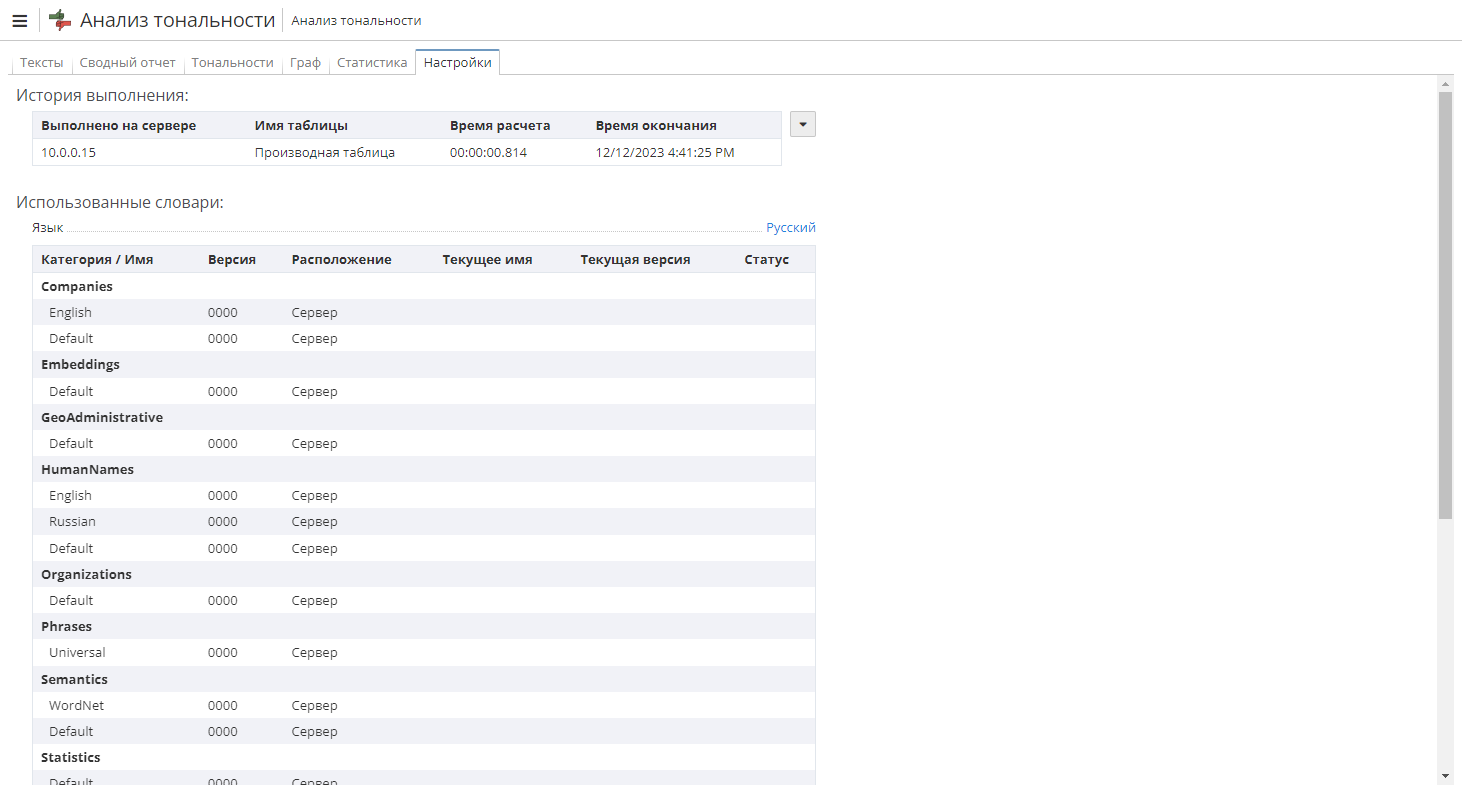Click the Выполнено на сервере column header
Screen dimensions: 1462x793
click(119, 126)
